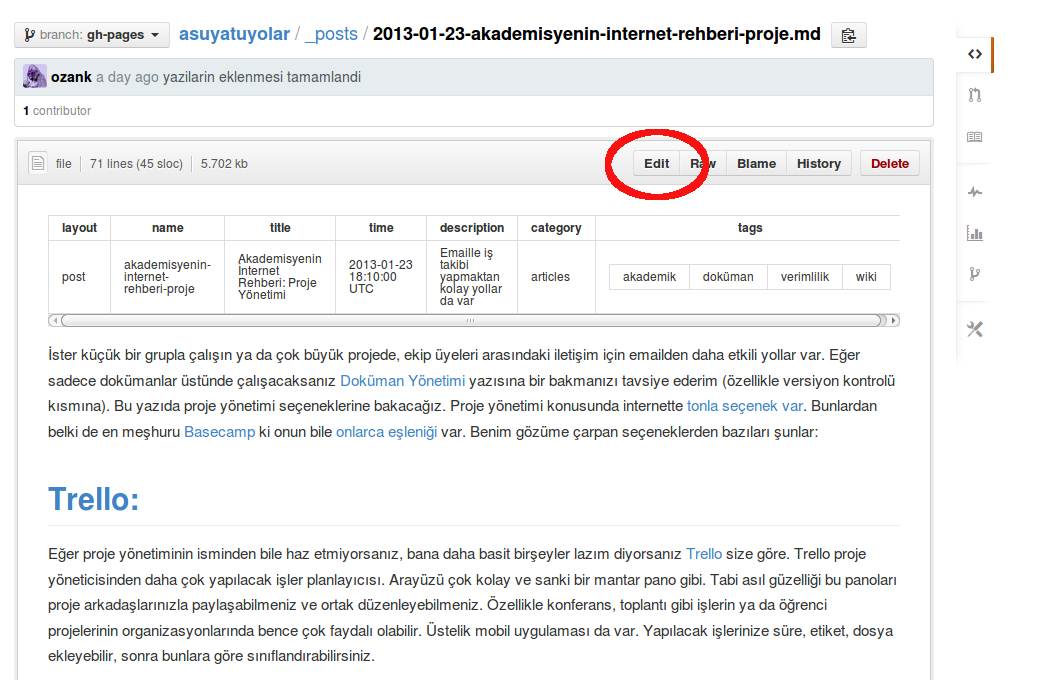Open repository Settings tools icon

(975, 329)
